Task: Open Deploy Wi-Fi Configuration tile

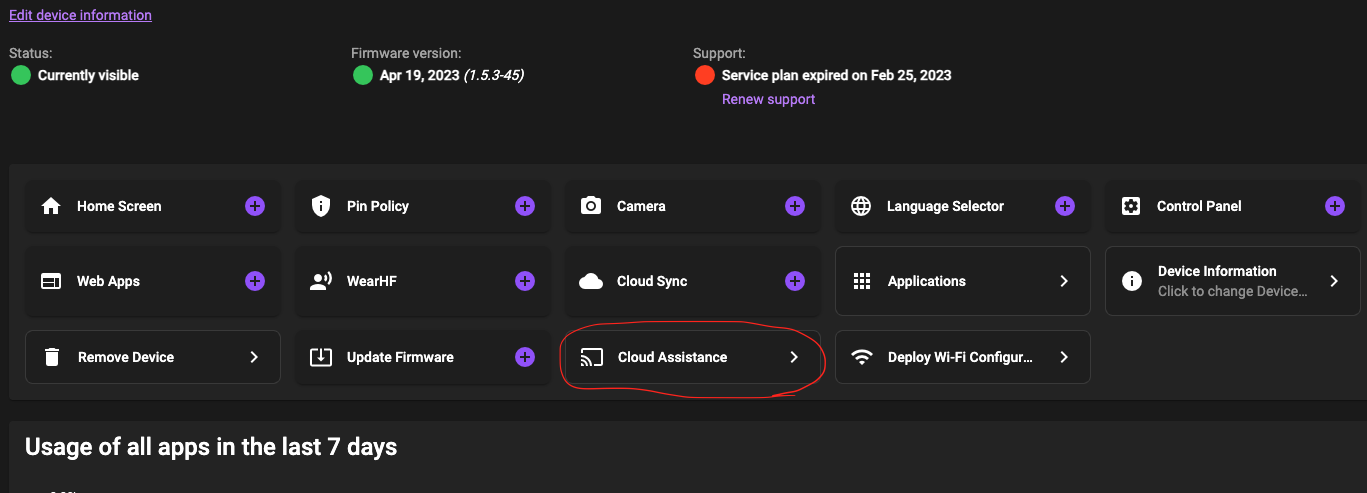Action: 961,357
